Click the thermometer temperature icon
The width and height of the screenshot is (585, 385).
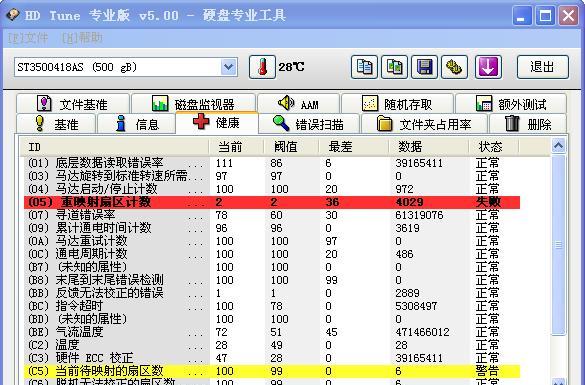point(262,67)
